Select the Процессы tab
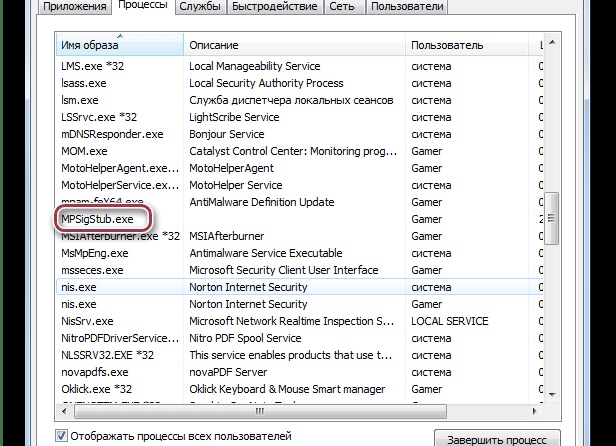This screenshot has height=446, width=616. tap(143, 6)
